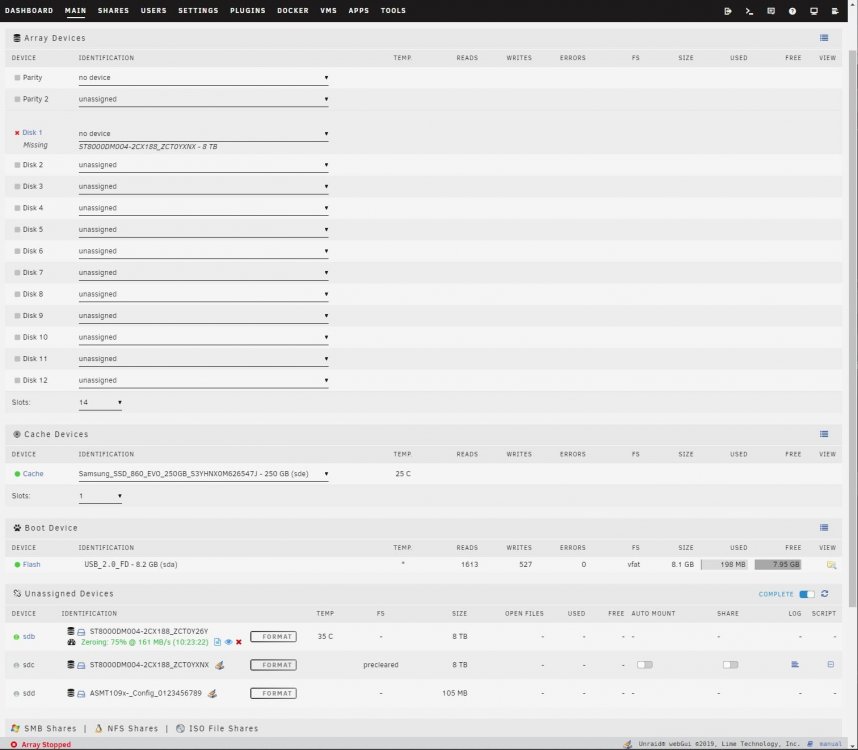The image size is (858, 750).
Task: Open the Script icon for sdc
Action: point(831,665)
